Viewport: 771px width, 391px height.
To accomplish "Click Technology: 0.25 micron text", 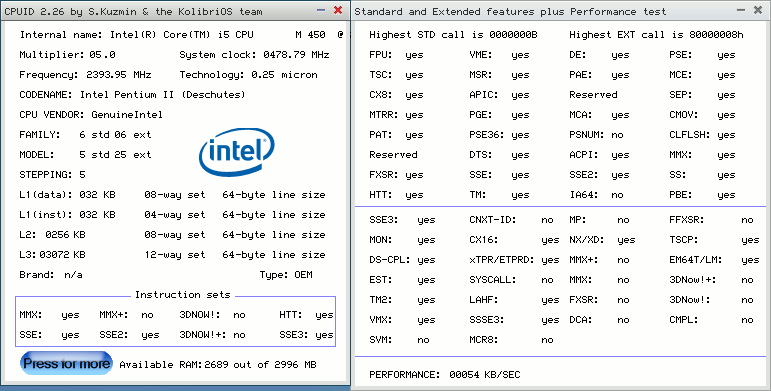I will click(x=248, y=75).
